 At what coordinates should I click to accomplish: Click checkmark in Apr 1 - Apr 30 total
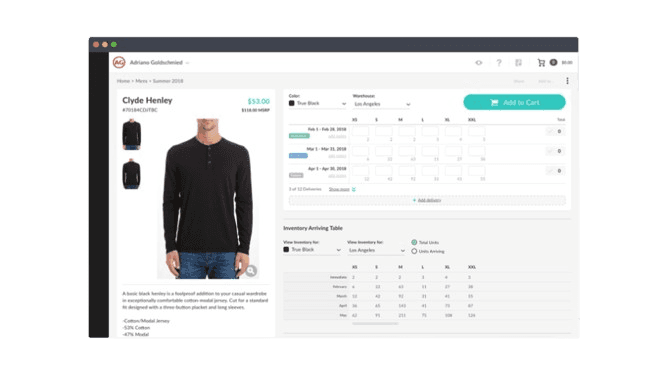point(550,171)
